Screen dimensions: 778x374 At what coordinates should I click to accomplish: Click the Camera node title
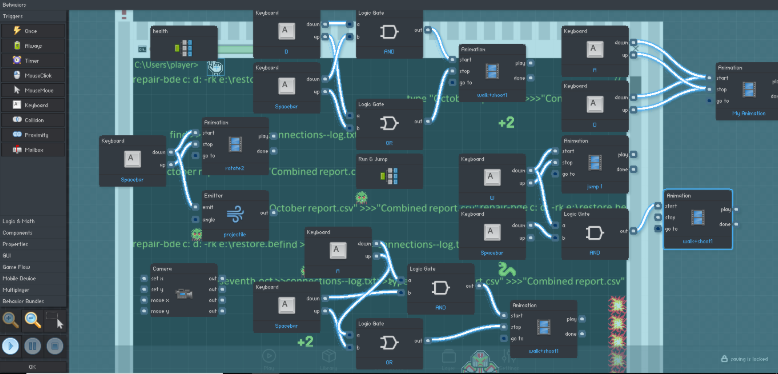tap(162, 268)
